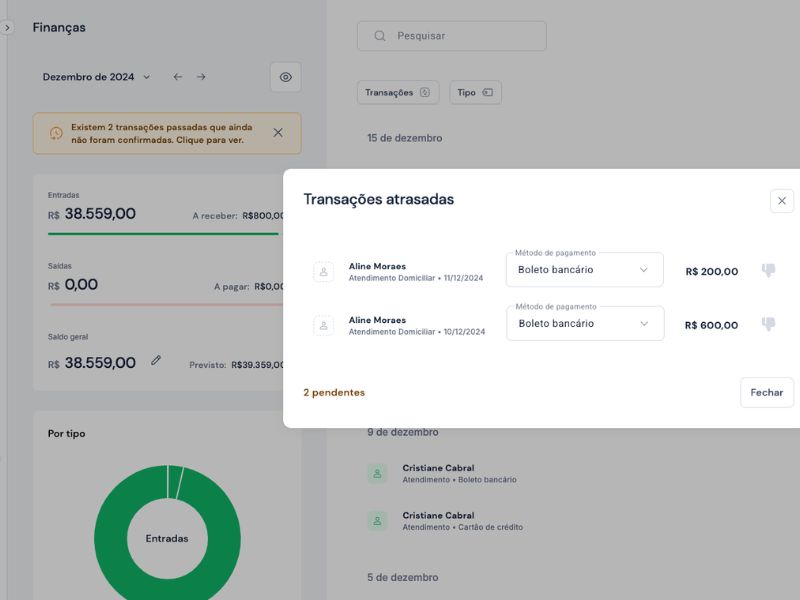
Task: Open Método de pagamento dropdown for R$ 200,00
Action: point(584,269)
